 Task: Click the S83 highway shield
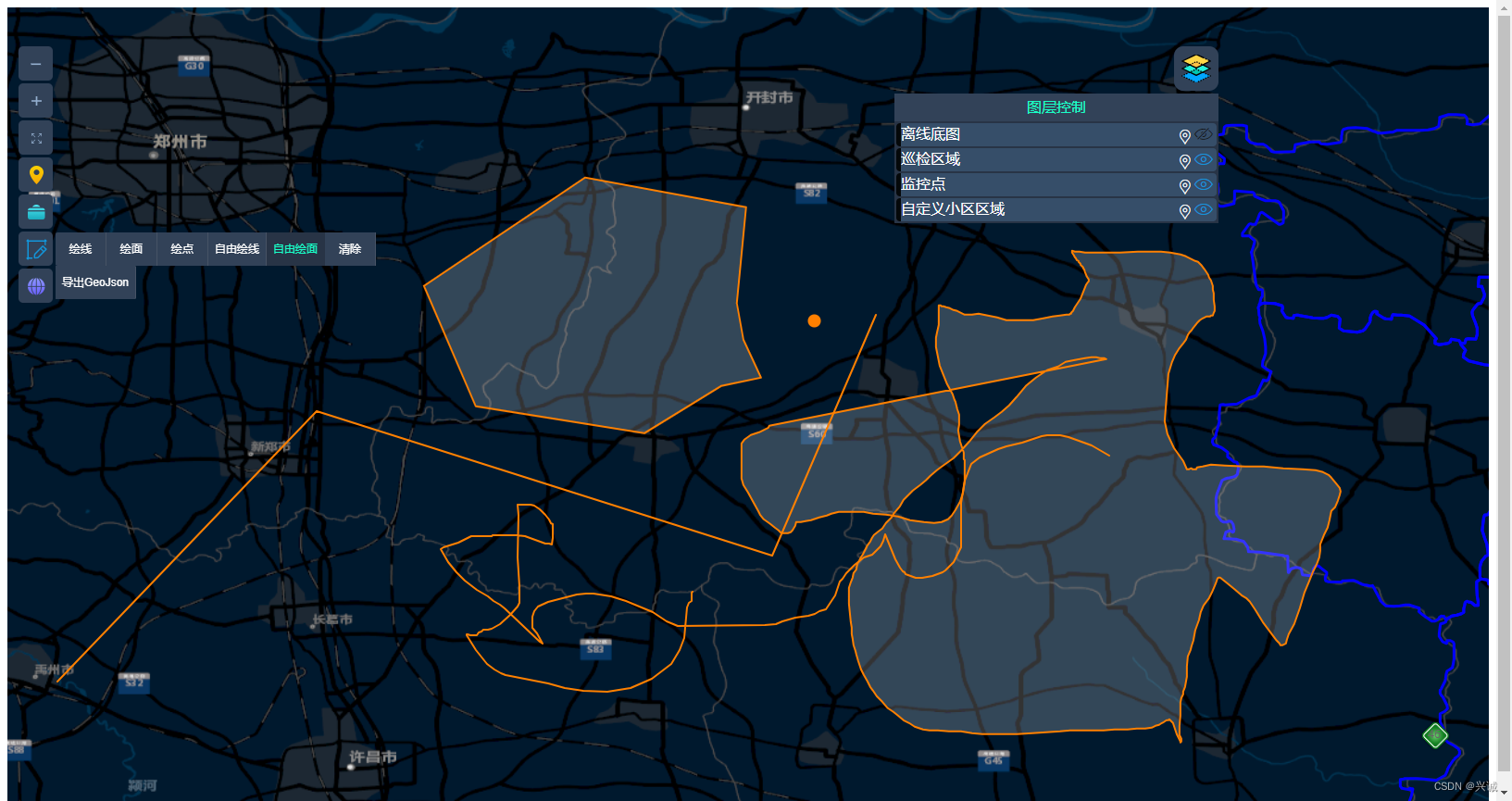[595, 648]
